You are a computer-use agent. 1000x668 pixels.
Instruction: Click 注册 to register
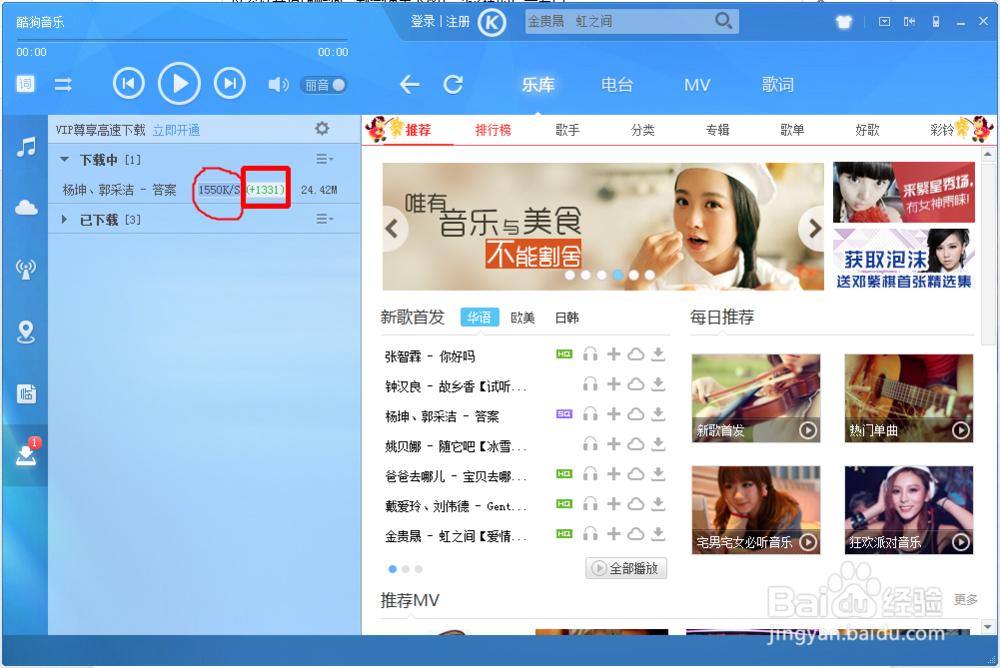click(x=458, y=22)
